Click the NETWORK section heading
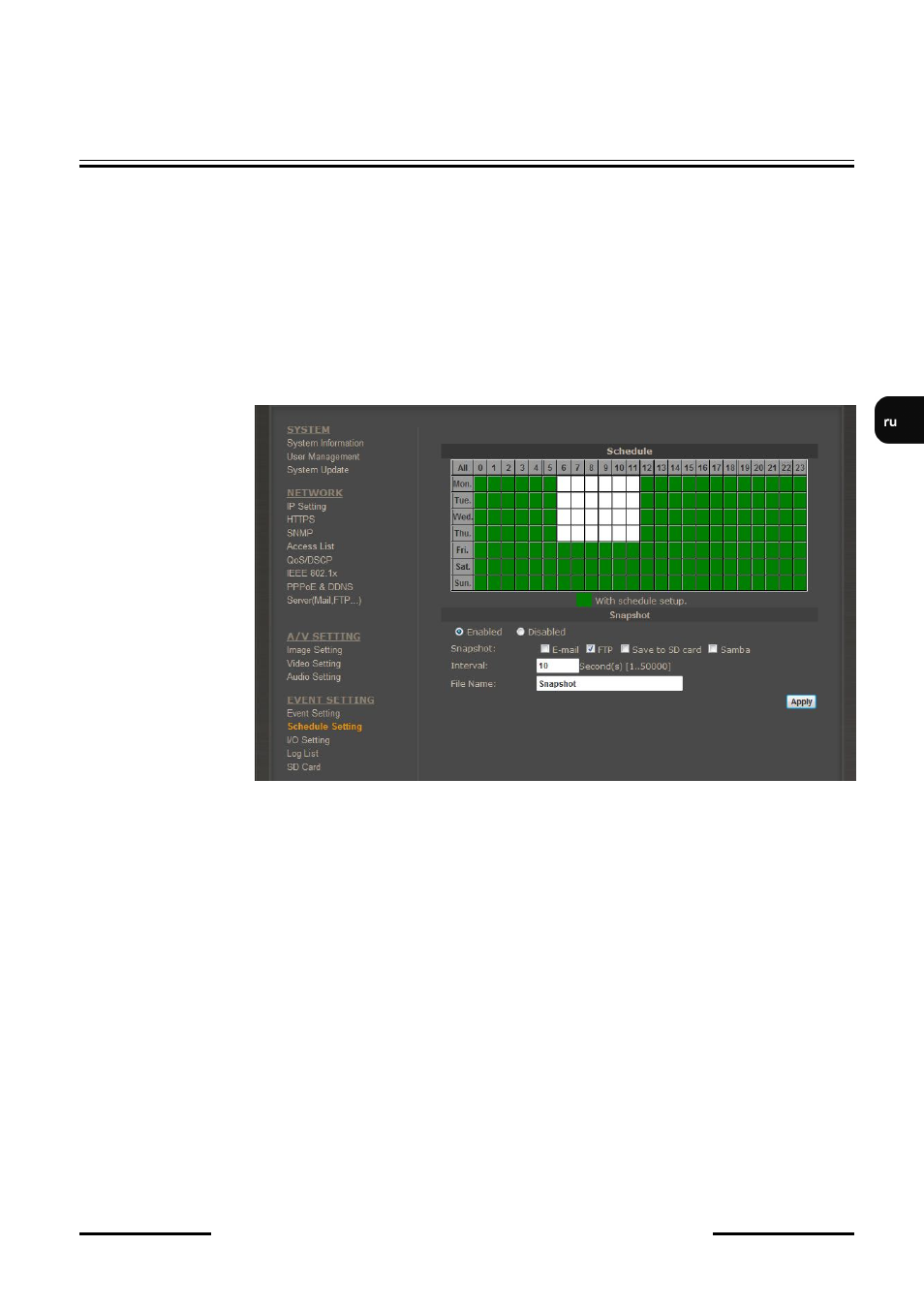 pos(315,493)
